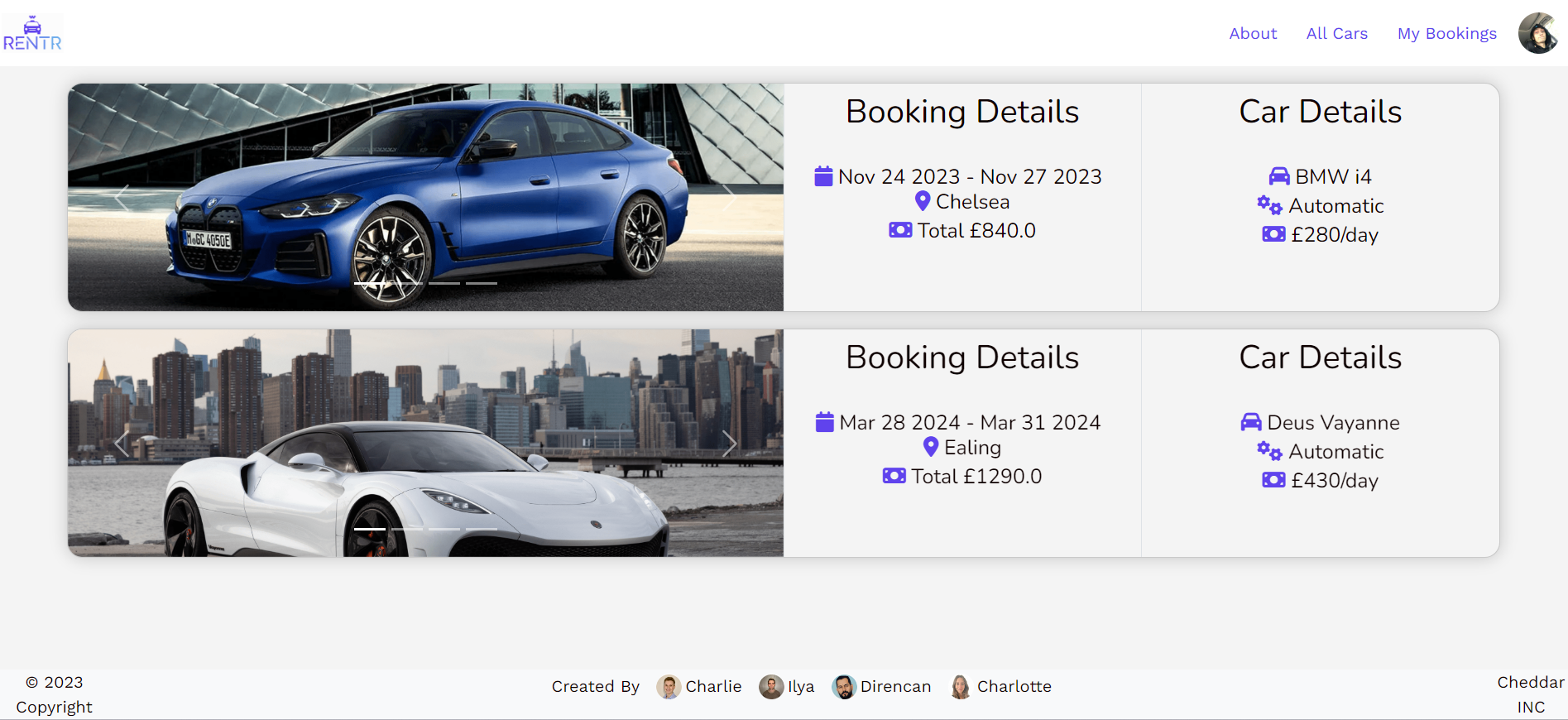This screenshot has width=1568, height=720.
Task: Click money icon beside Total £1290.0
Action: pyautogui.click(x=894, y=476)
